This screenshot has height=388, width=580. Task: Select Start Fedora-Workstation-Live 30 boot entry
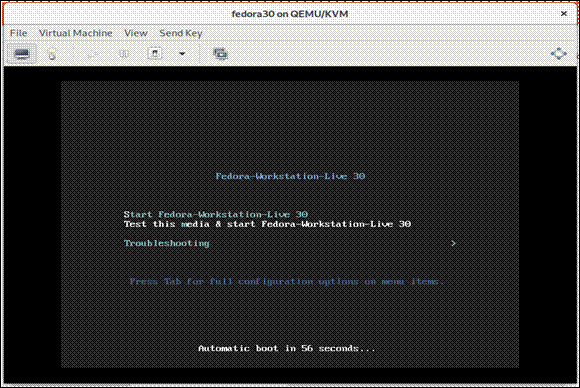pyautogui.click(x=216, y=214)
